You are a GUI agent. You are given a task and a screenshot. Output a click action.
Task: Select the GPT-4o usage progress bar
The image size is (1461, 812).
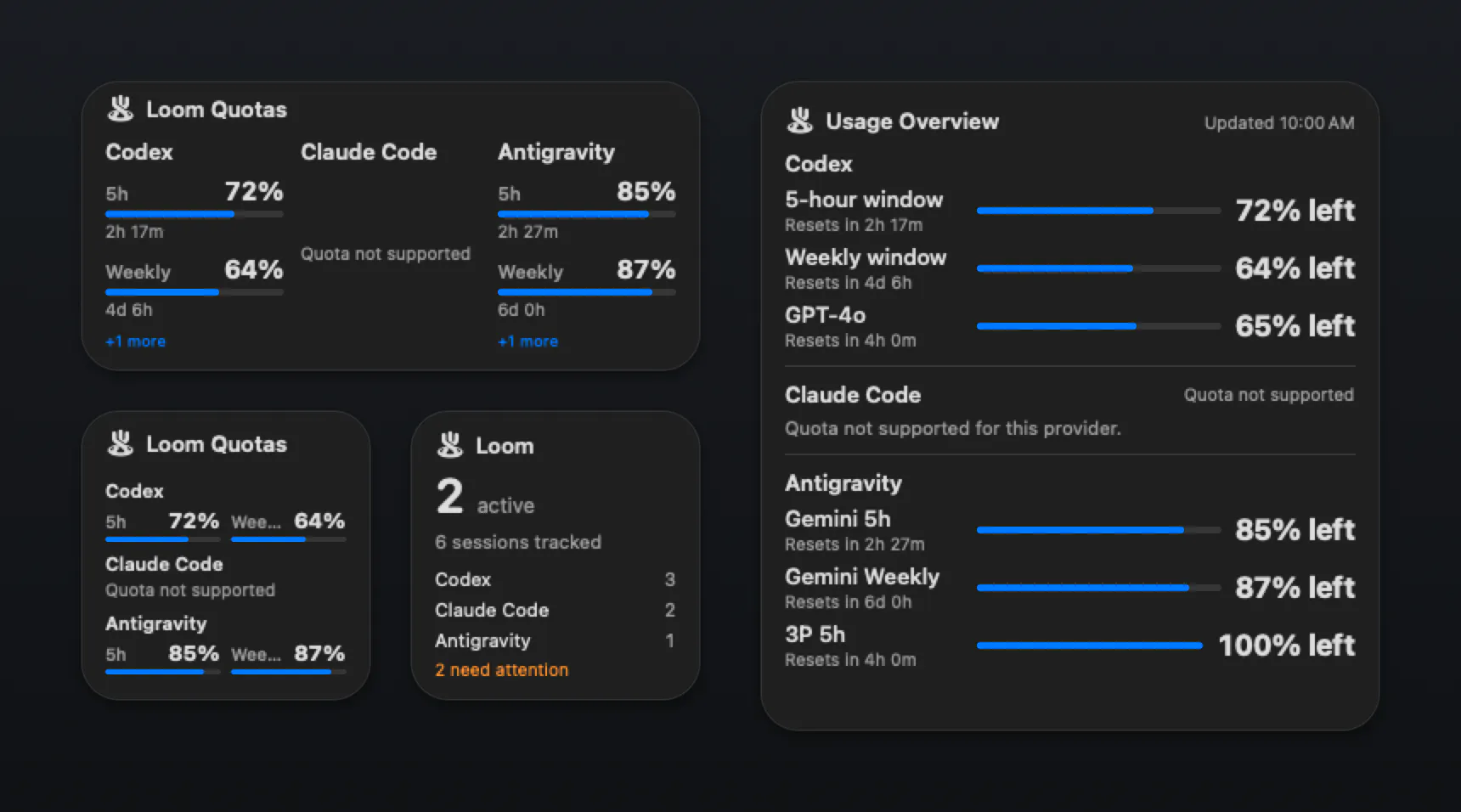coord(1098,325)
